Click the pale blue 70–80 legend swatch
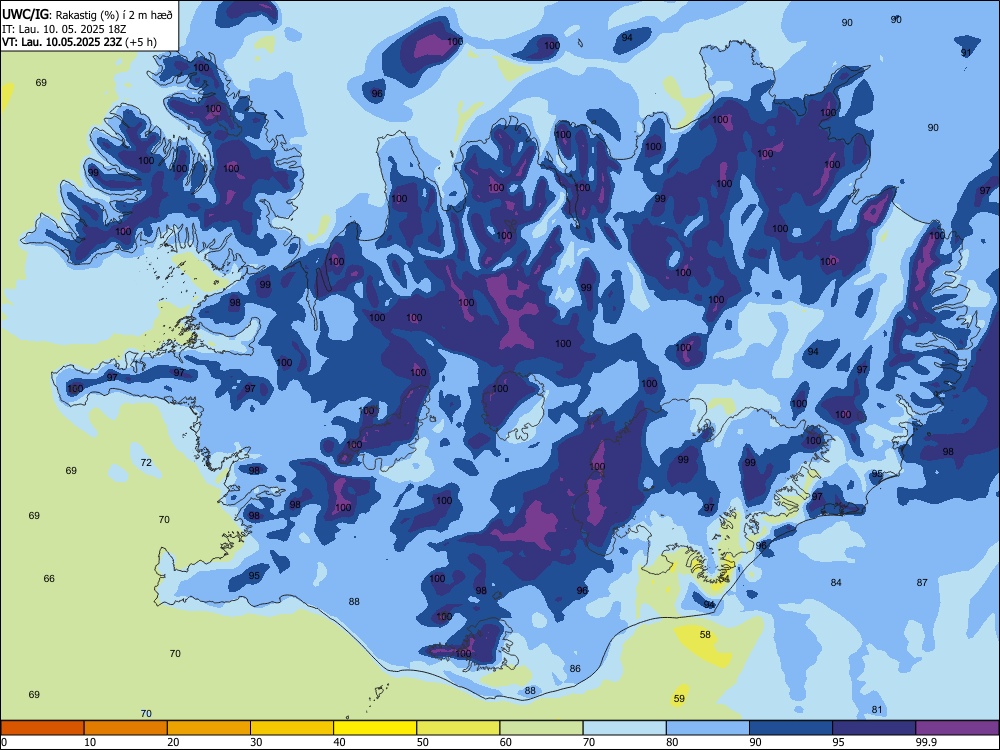The height and width of the screenshot is (750, 1000). click(624, 728)
